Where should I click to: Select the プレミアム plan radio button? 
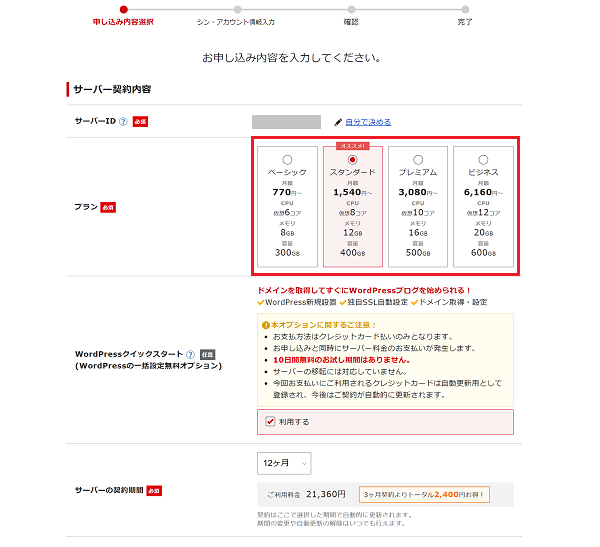pos(418,160)
